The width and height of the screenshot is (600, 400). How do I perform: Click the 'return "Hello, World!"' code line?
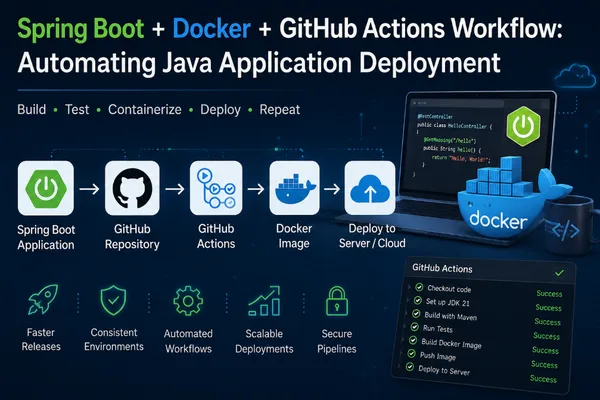(x=461, y=158)
